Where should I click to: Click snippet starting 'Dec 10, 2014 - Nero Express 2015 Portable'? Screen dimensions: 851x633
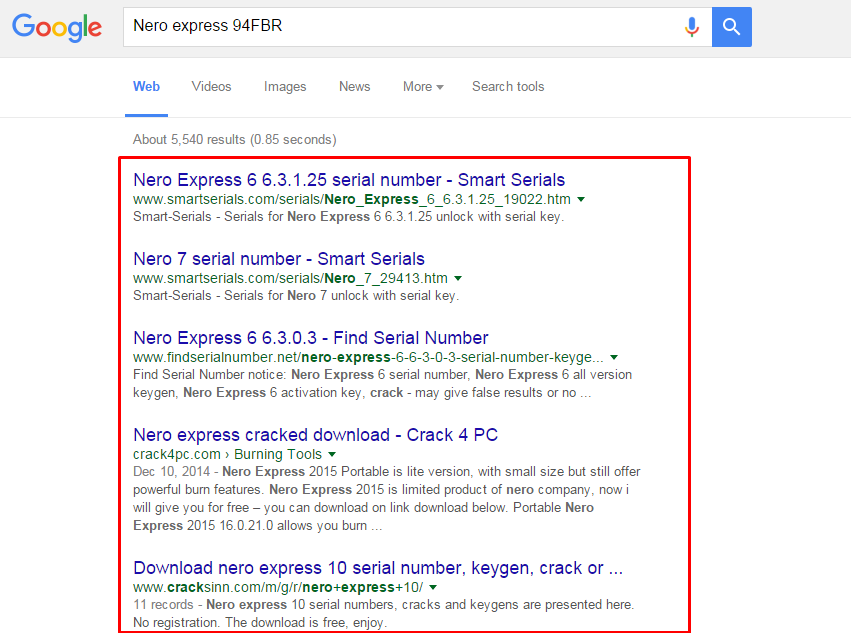tap(386, 498)
